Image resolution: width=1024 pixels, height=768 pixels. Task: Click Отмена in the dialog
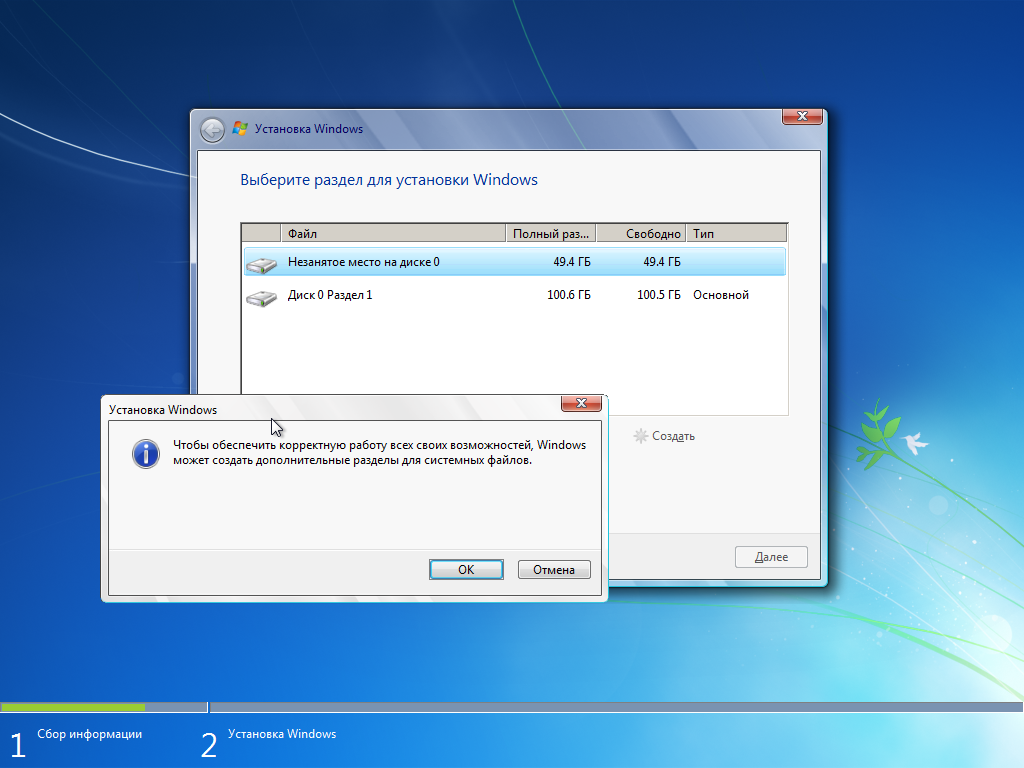coord(554,569)
